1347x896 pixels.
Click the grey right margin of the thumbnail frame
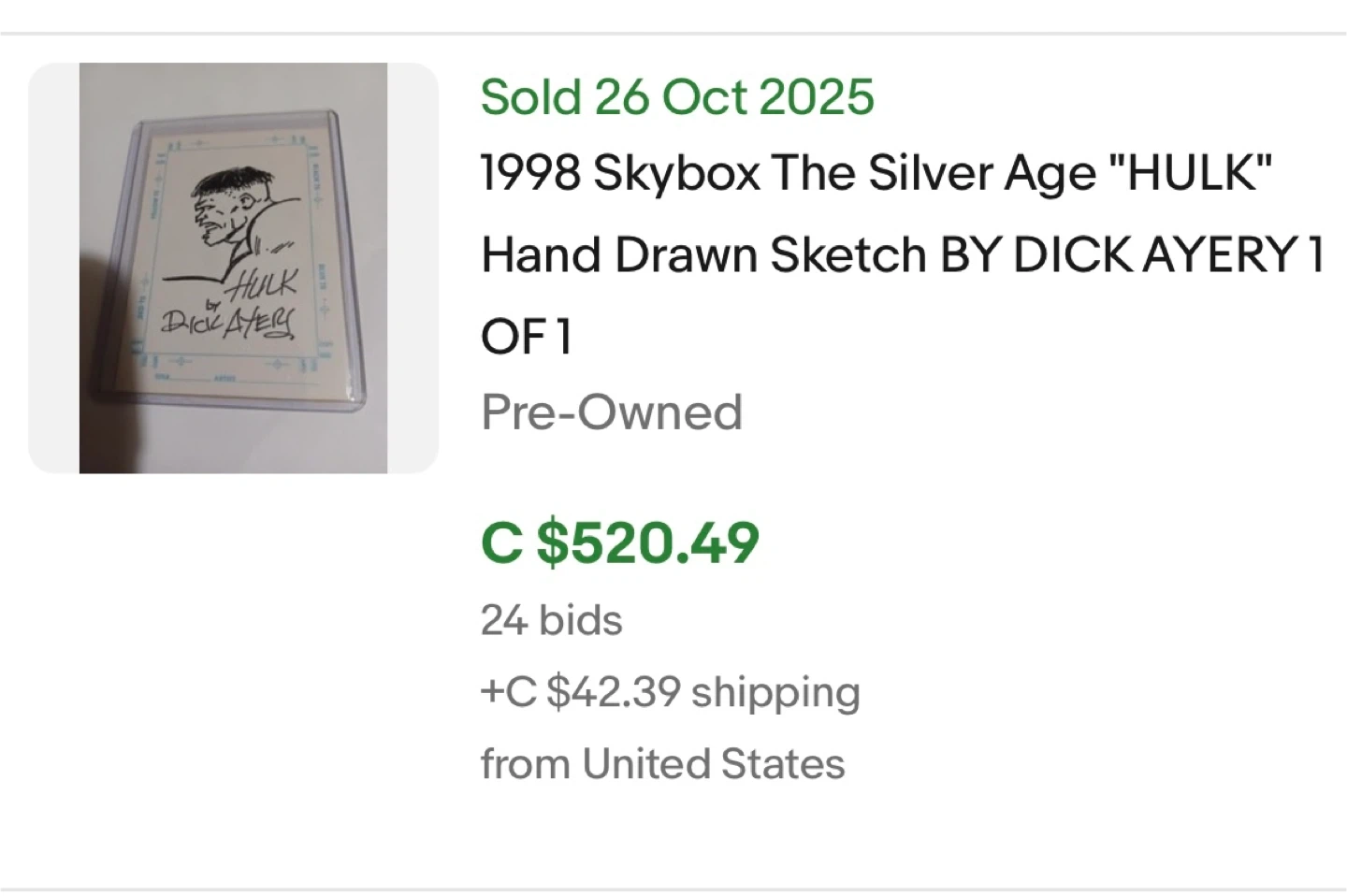[x=413, y=267]
